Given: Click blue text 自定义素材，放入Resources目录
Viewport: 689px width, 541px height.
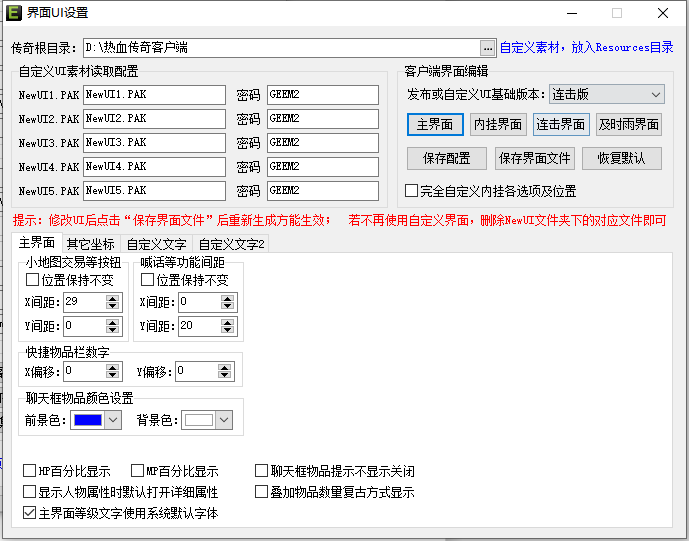Looking at the screenshot, I should pos(587,47).
